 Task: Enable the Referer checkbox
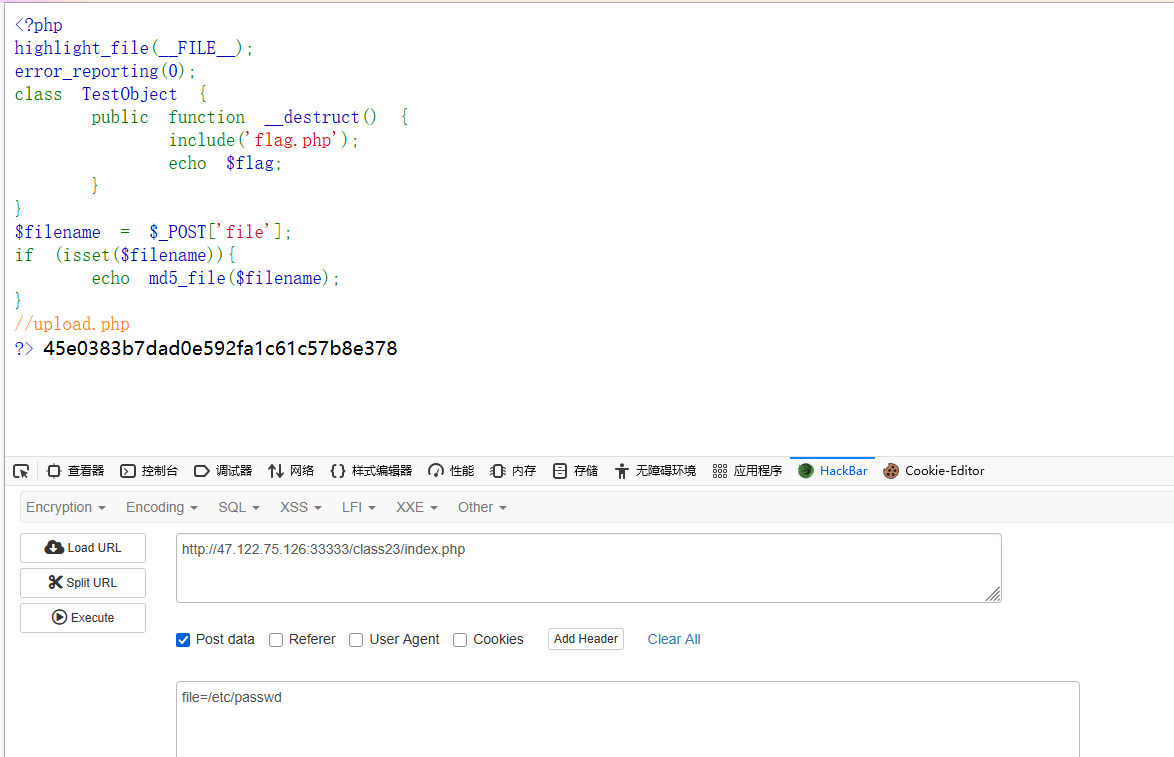276,640
